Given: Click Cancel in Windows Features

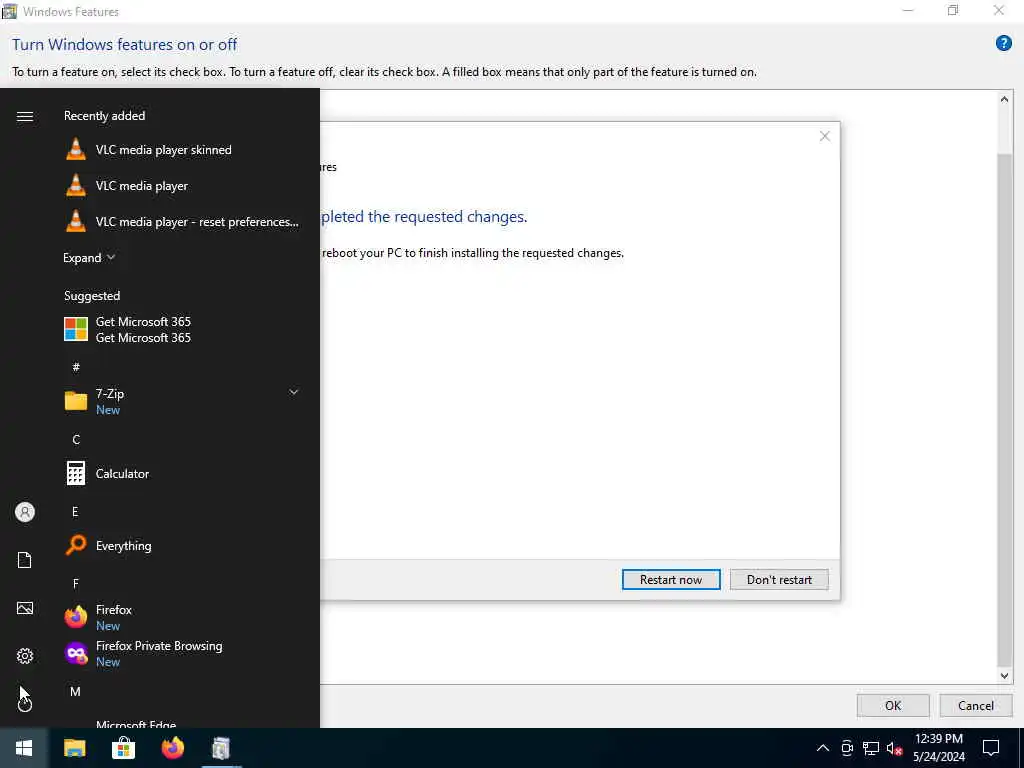Looking at the screenshot, I should coord(976,705).
